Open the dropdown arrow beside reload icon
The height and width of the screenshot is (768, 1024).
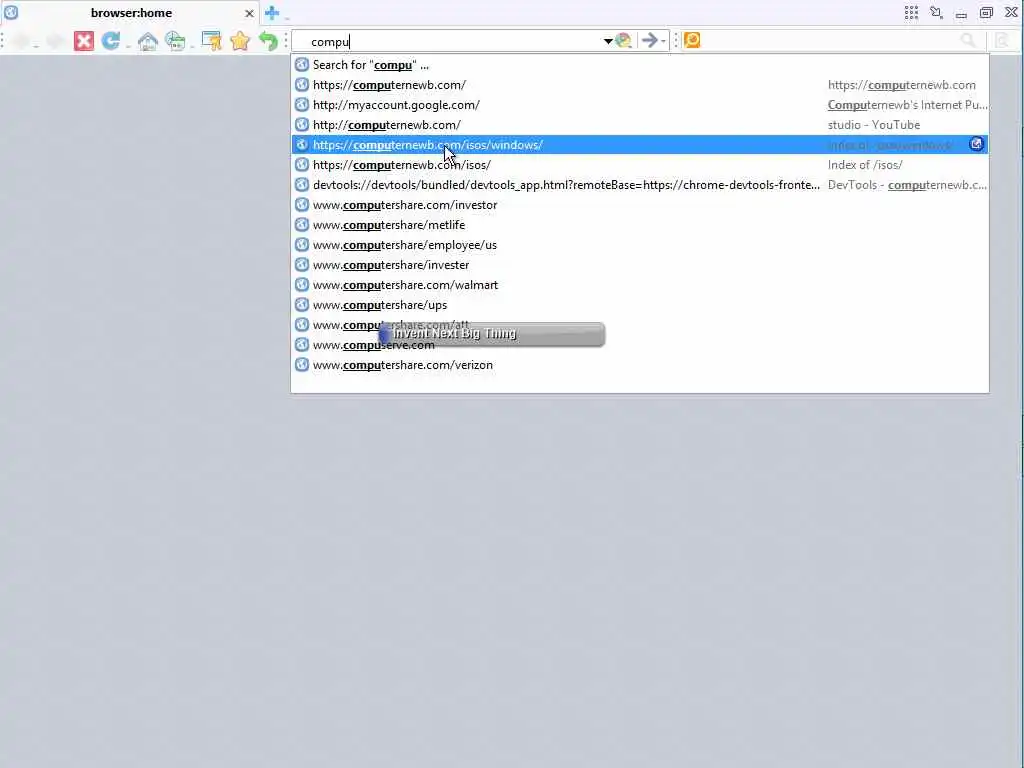[128, 46]
